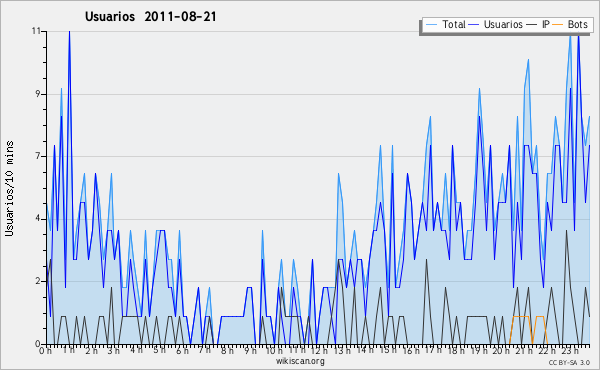The height and width of the screenshot is (370, 600).
Task: Click the x-axis label '6 h'
Action: point(182,350)
